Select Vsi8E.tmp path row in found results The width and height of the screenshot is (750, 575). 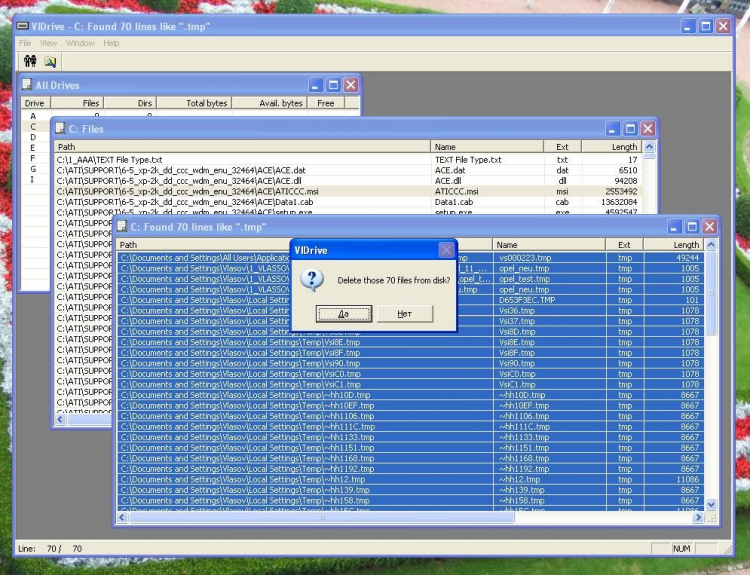coord(410,342)
